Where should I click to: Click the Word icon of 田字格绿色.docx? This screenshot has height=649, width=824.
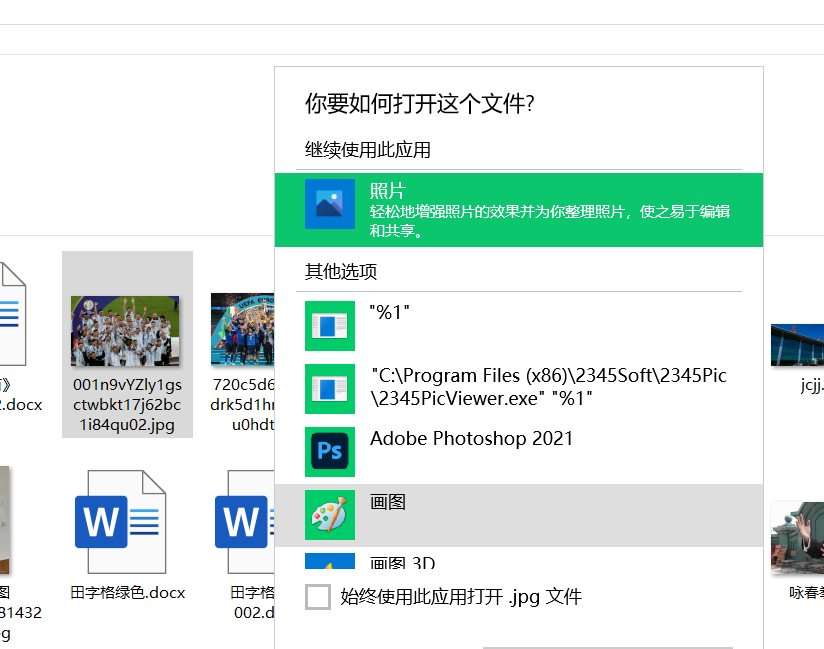120,521
